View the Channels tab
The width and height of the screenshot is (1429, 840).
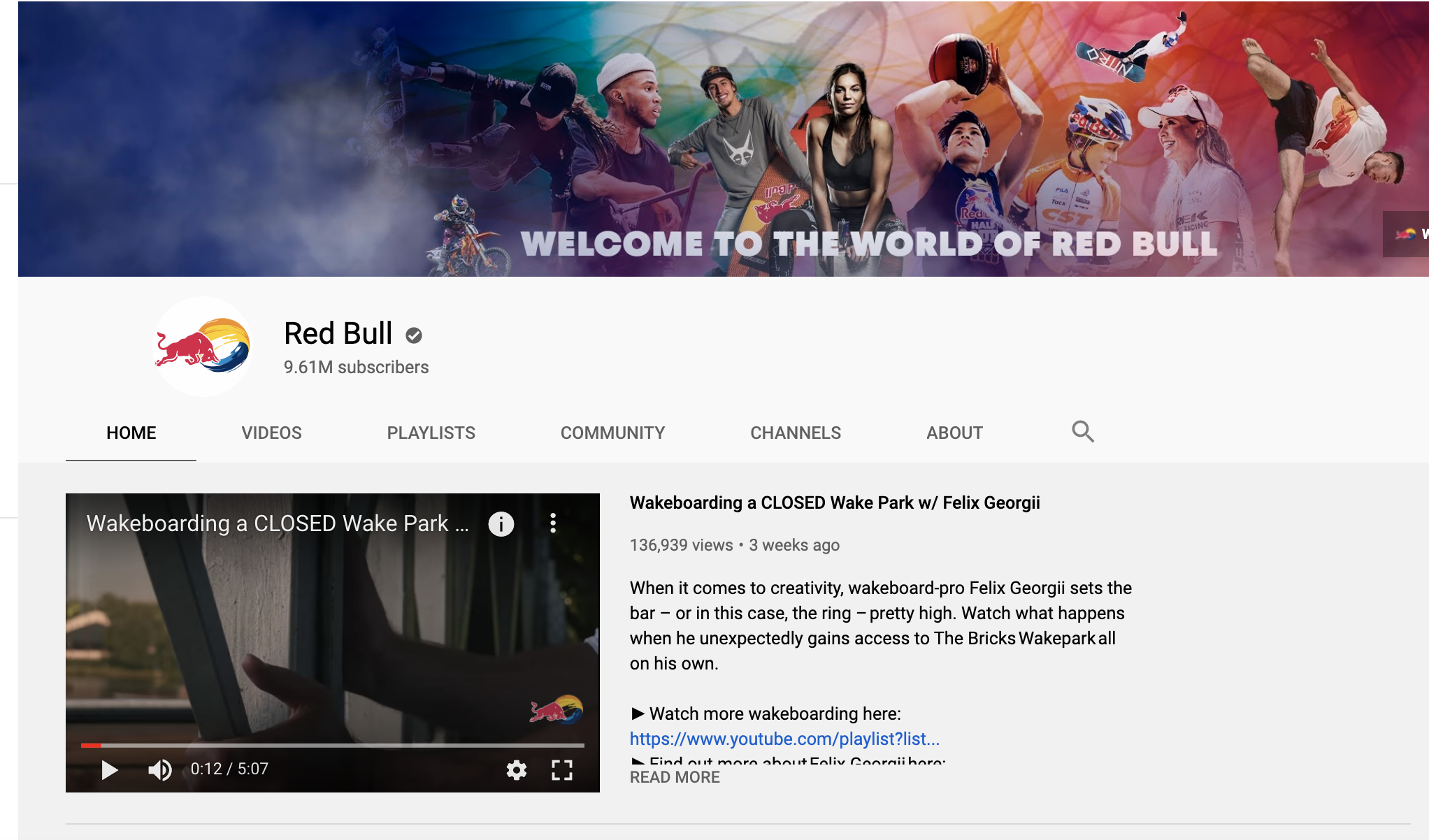tap(796, 433)
